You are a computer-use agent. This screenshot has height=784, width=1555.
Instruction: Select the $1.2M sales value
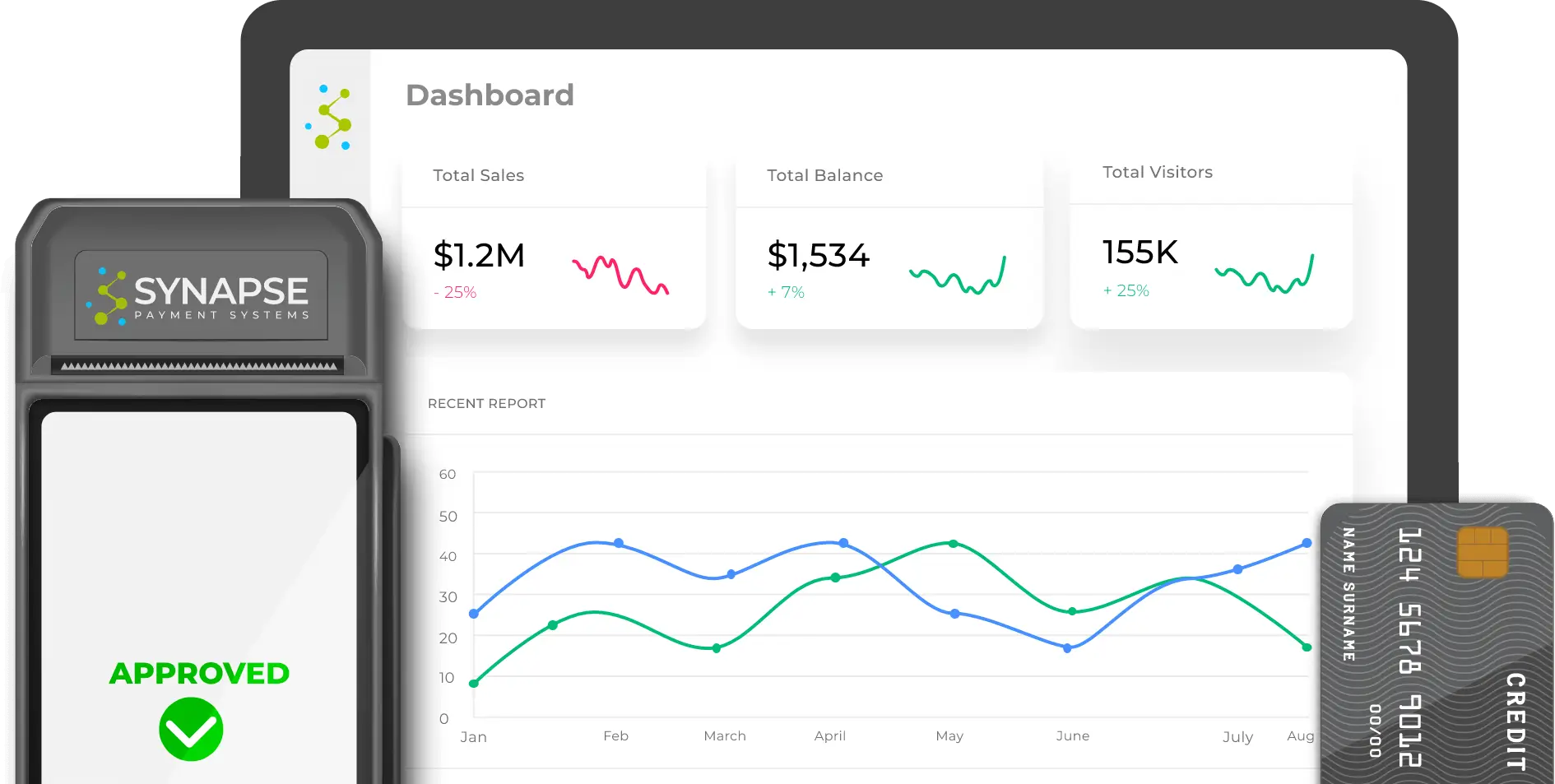(479, 255)
